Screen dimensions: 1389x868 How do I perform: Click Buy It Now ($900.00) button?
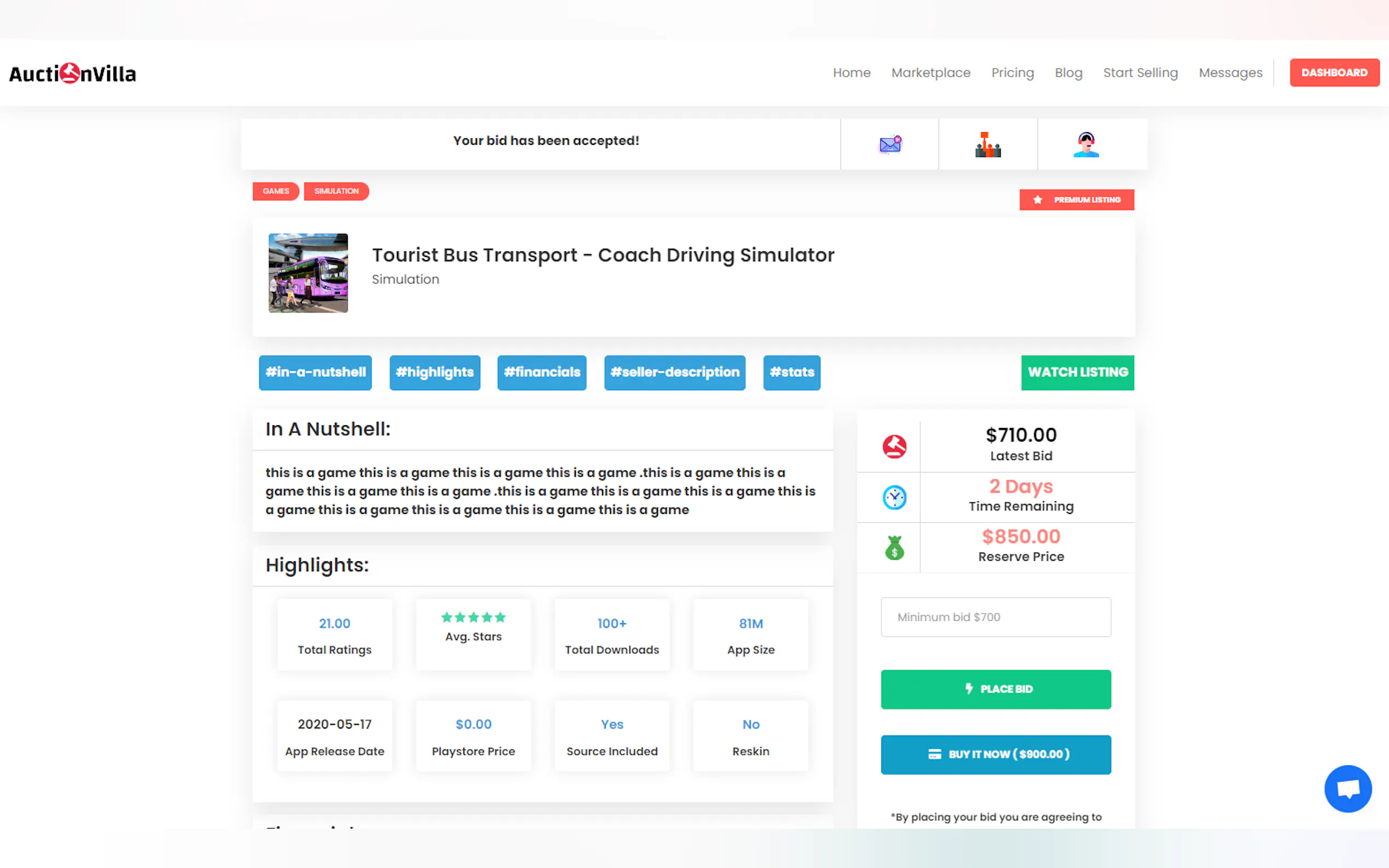click(x=995, y=754)
